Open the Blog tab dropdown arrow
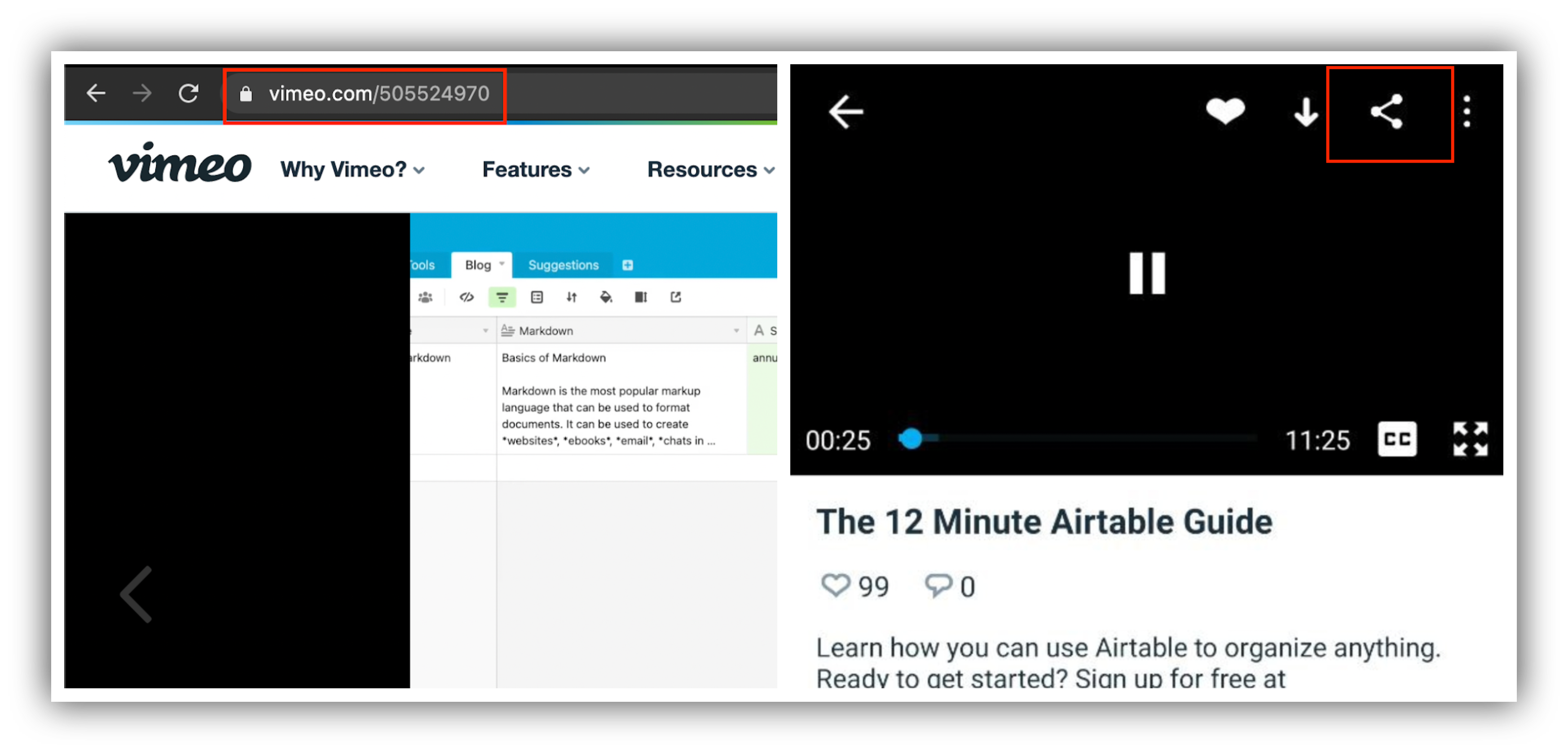1568x753 pixels. click(502, 264)
